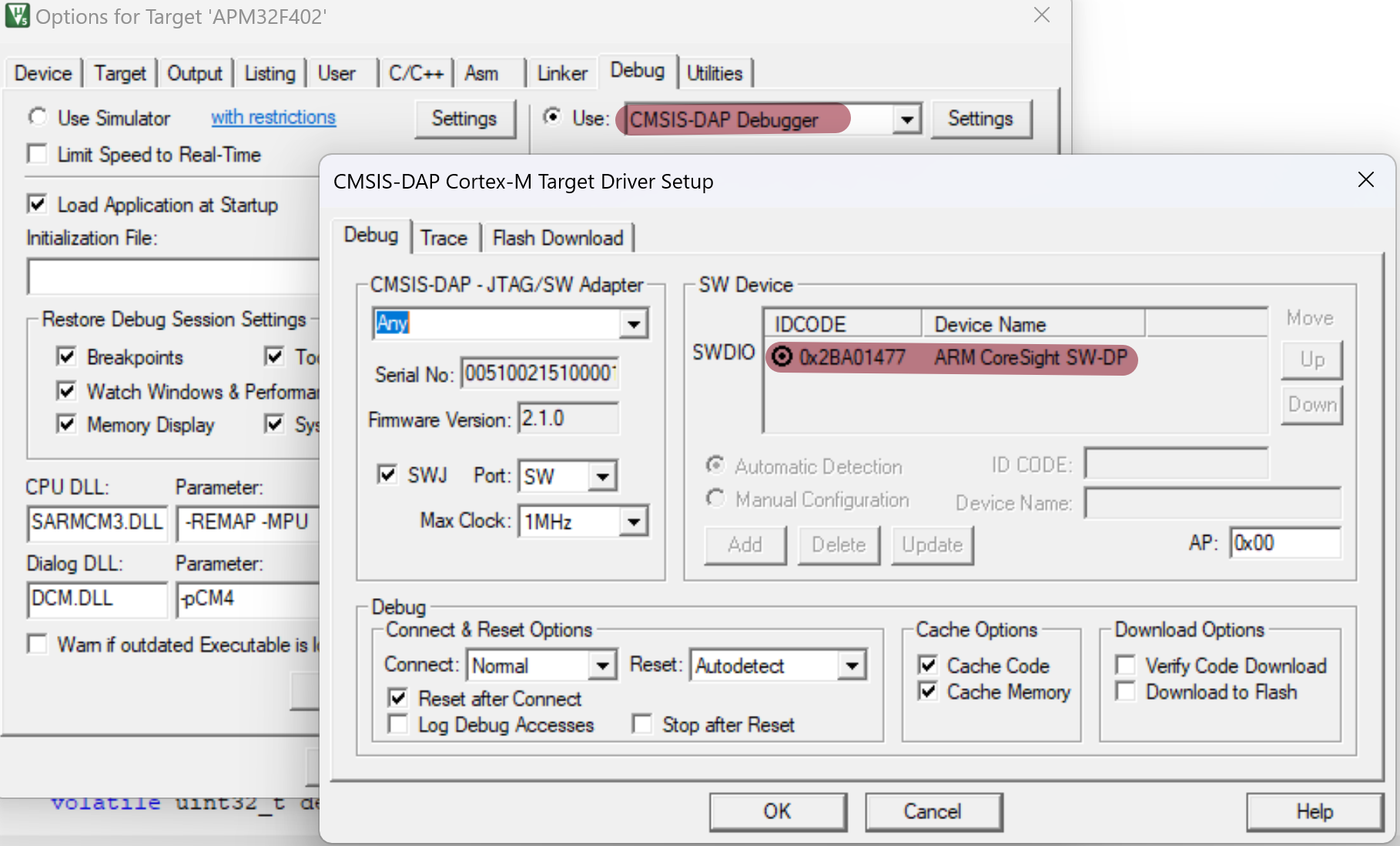Switch to the Listing tab
Image resolution: width=1400 pixels, height=846 pixels.
click(x=270, y=73)
